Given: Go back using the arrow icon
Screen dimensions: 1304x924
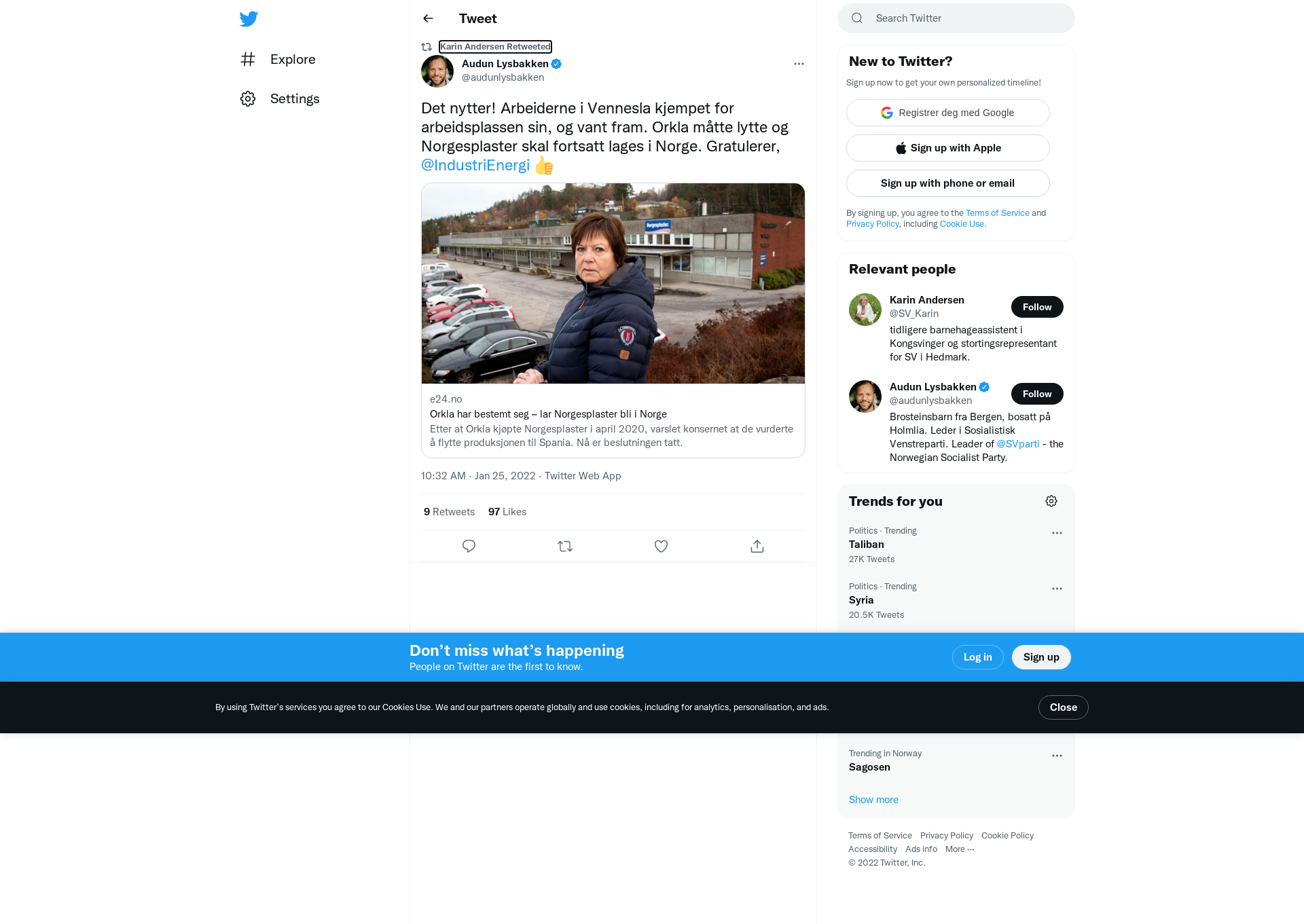Looking at the screenshot, I should click(428, 18).
